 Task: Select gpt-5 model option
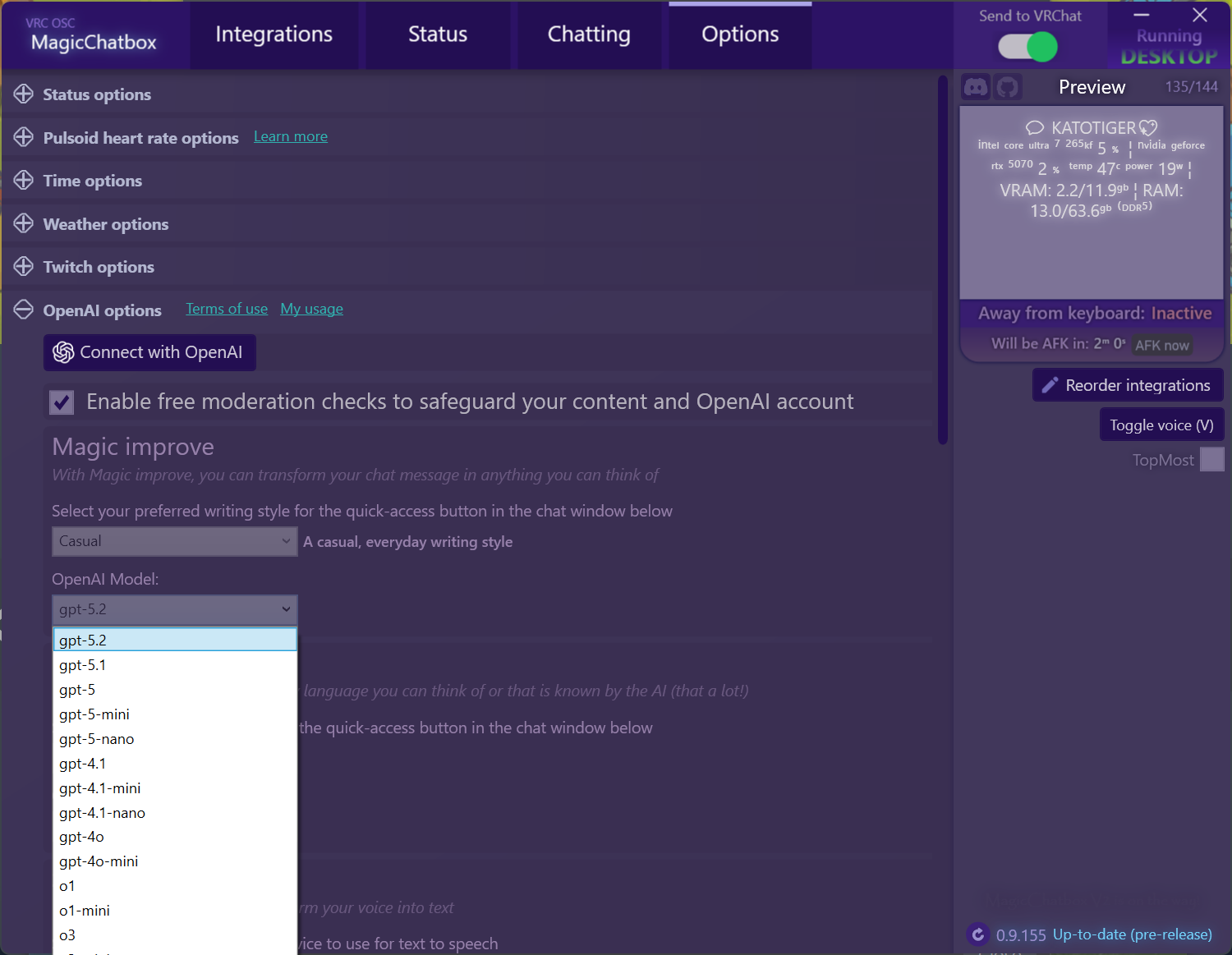(x=175, y=690)
